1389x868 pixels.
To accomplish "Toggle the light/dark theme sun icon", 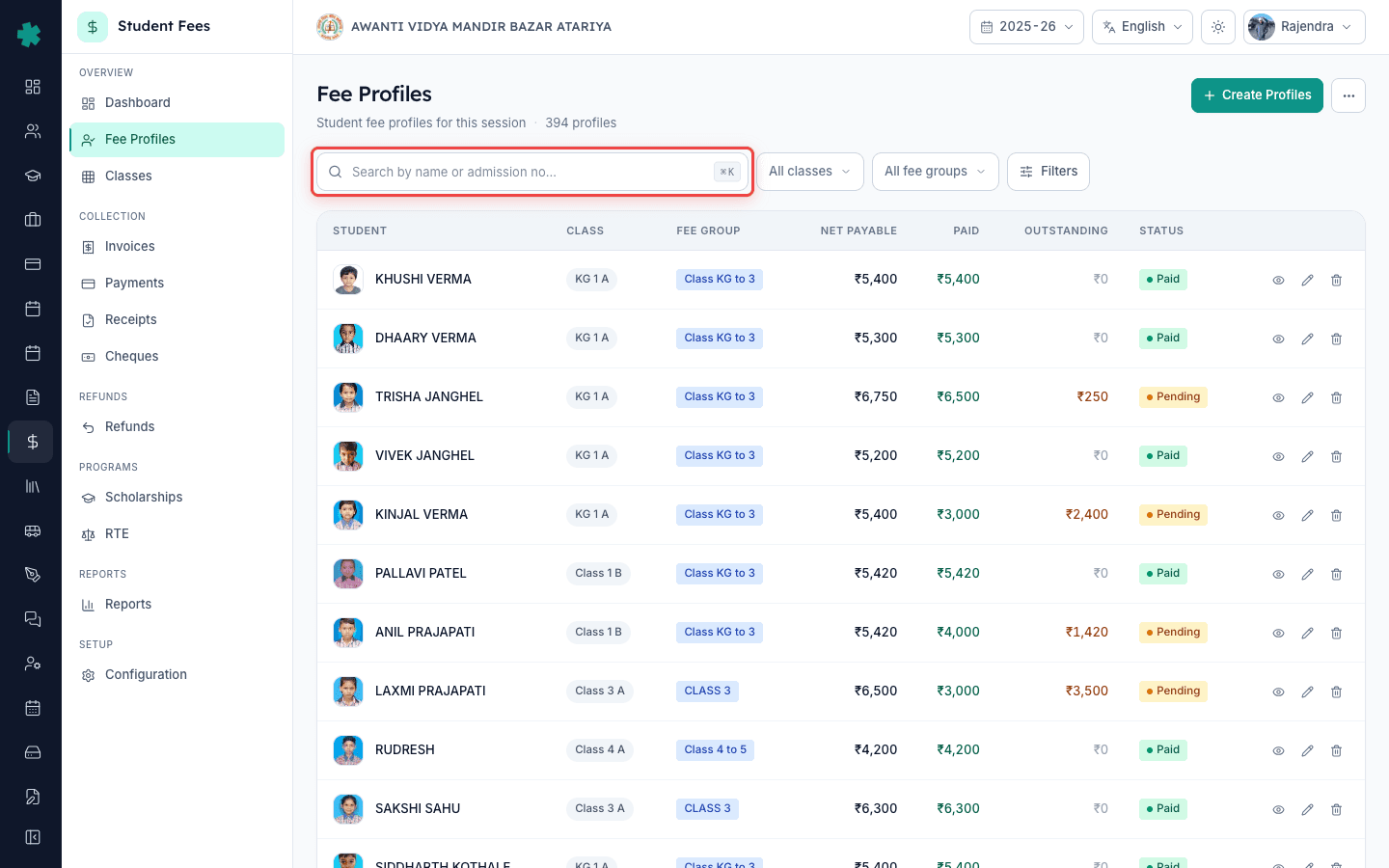I will coord(1218,27).
